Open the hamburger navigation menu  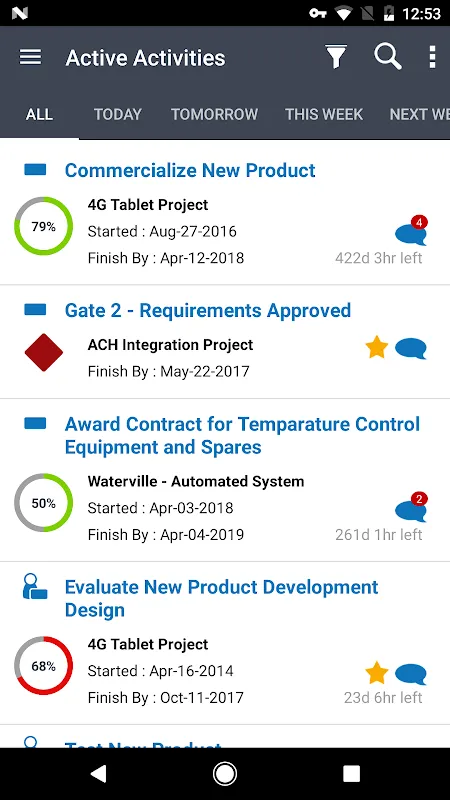[x=31, y=57]
